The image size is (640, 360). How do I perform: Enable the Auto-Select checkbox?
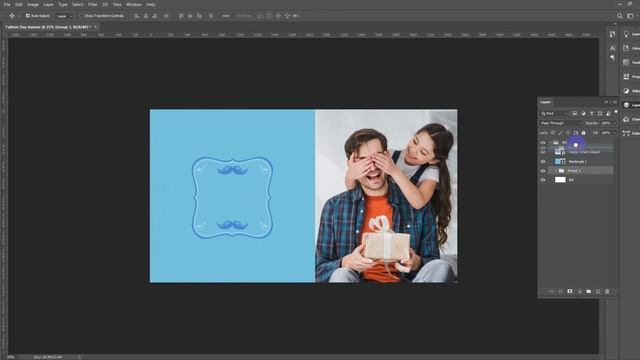point(28,16)
